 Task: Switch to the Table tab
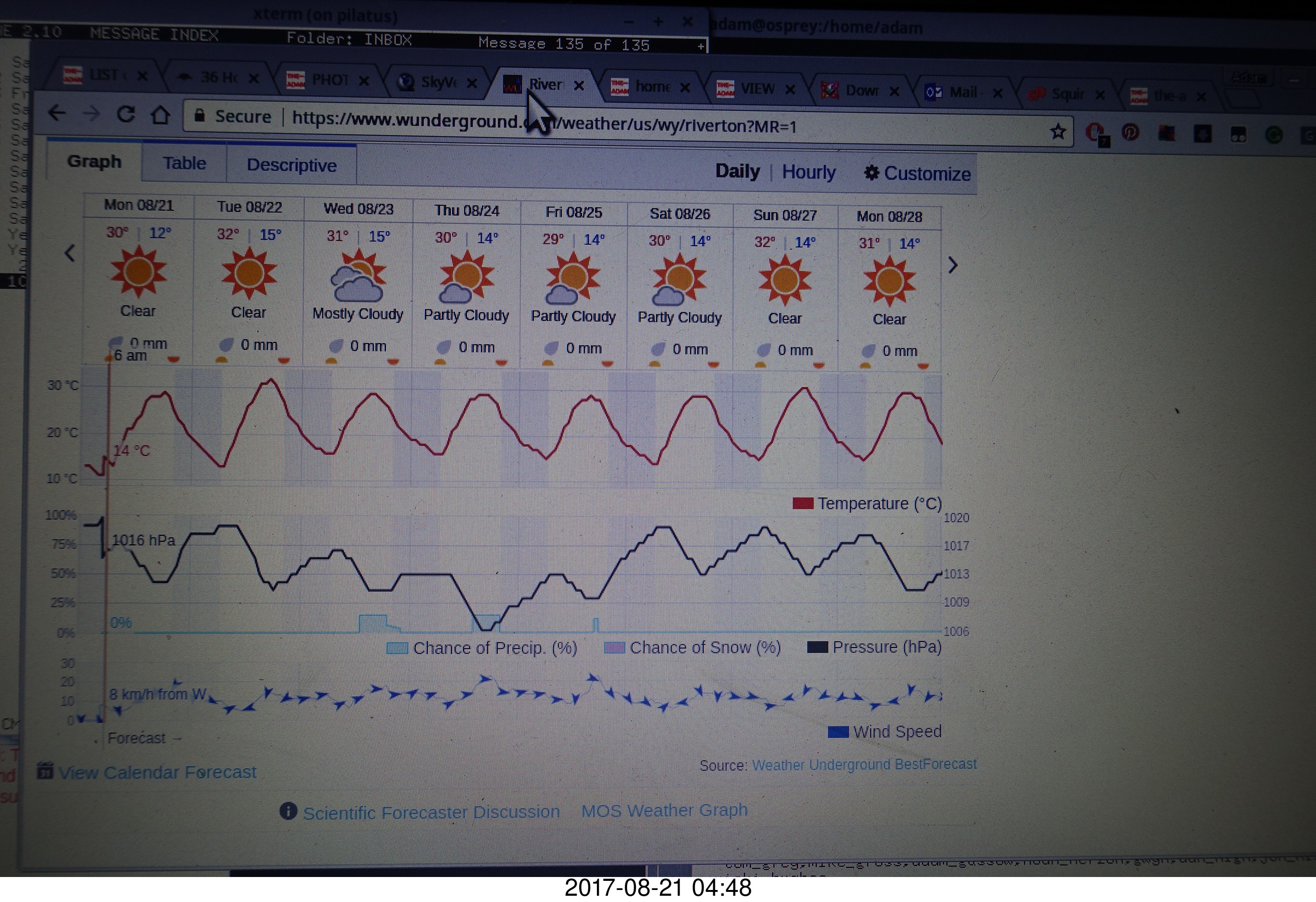[x=184, y=163]
